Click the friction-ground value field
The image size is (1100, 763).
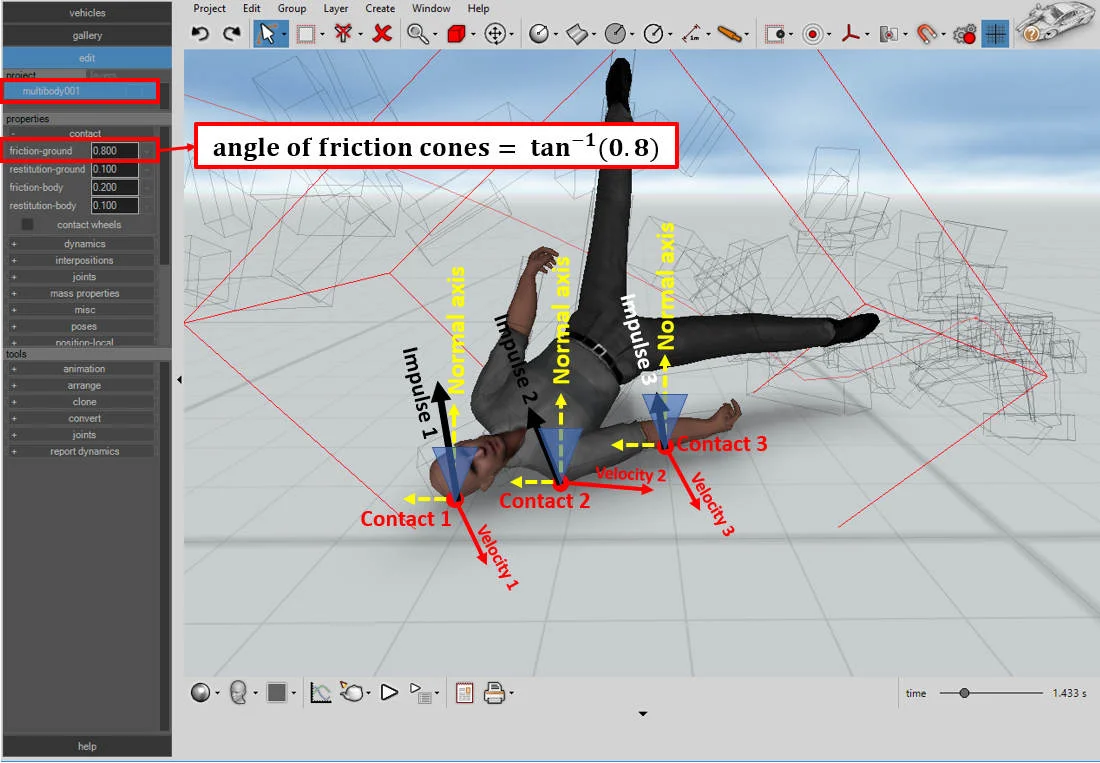pyautogui.click(x=114, y=151)
